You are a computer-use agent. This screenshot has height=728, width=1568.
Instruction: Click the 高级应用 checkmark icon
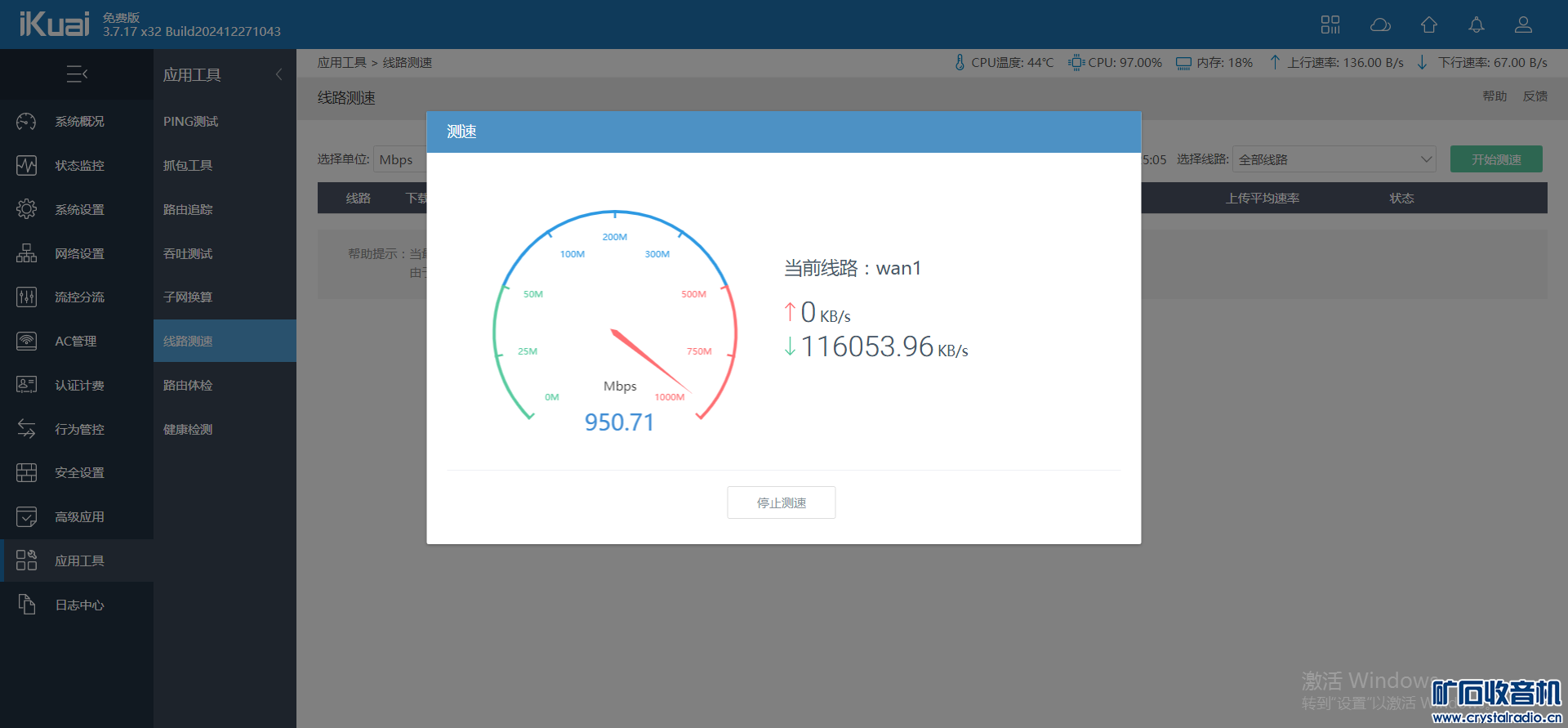(x=26, y=517)
